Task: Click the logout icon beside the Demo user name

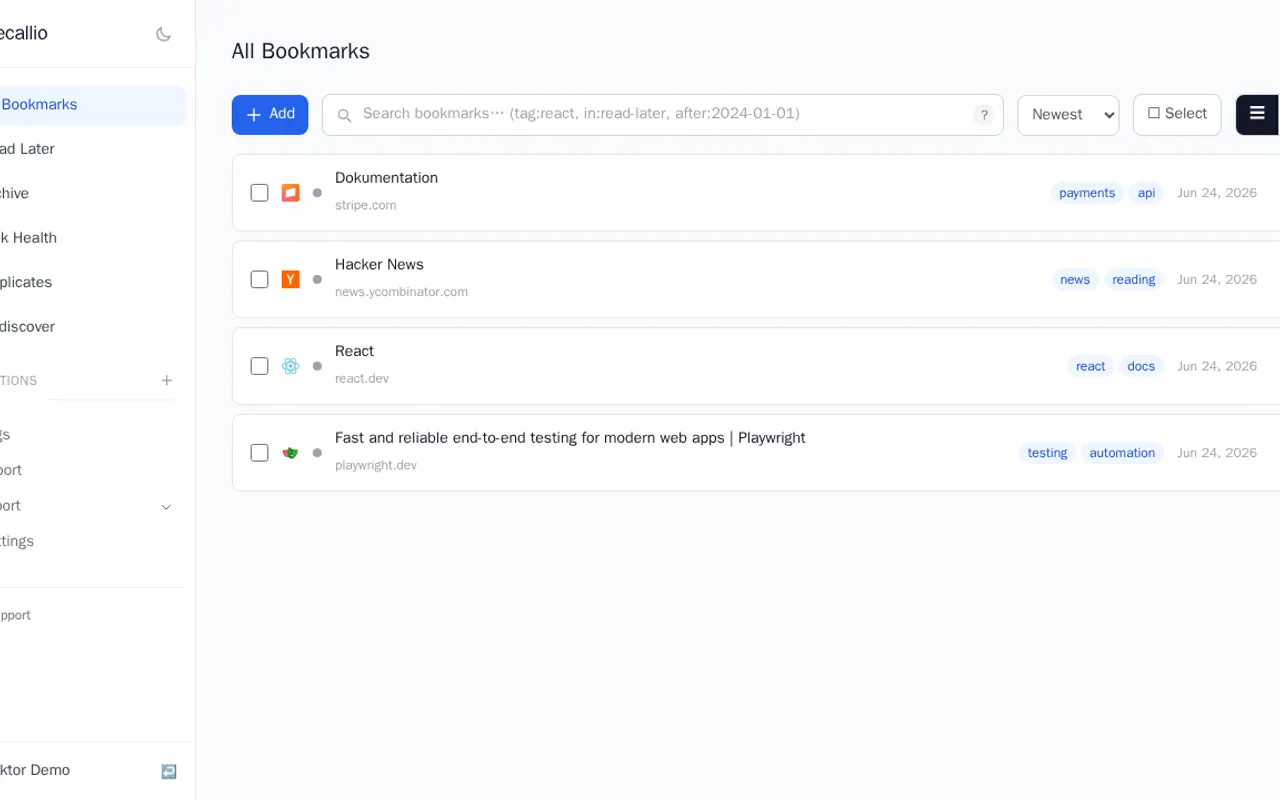Action: (169, 771)
